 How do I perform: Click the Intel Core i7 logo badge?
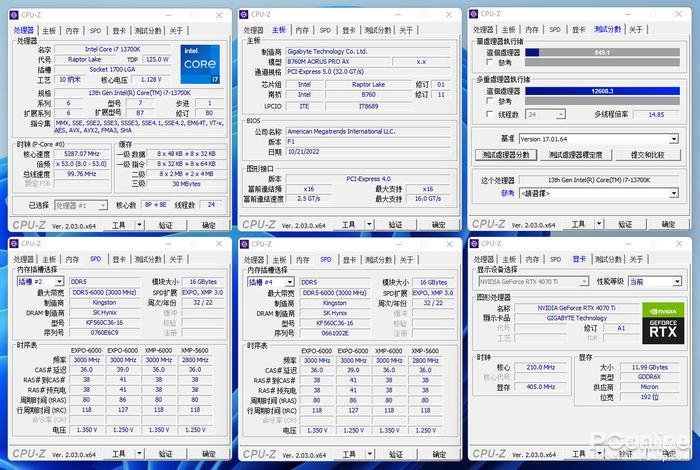coord(200,64)
